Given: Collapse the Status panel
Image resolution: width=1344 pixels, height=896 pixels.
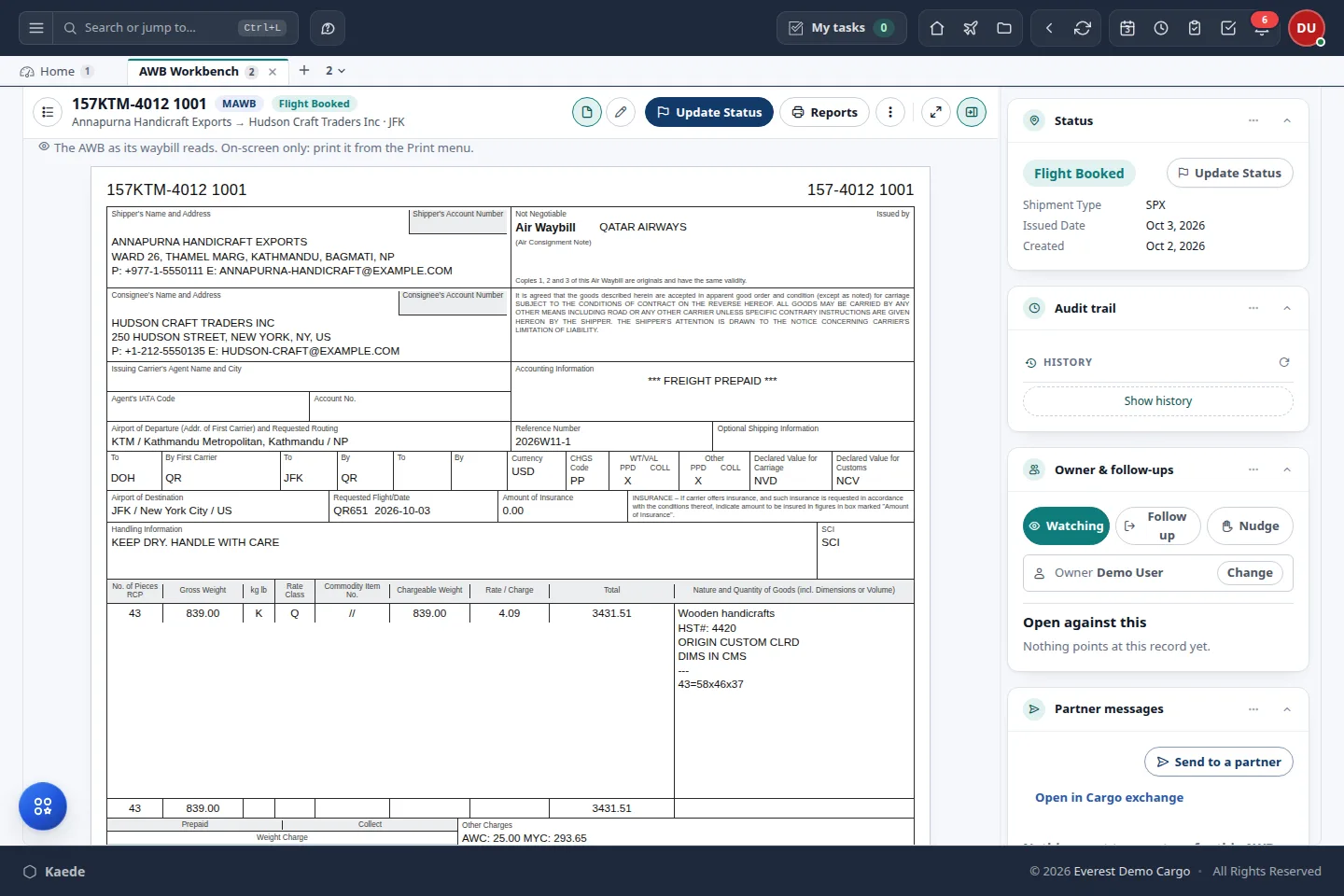Looking at the screenshot, I should [x=1287, y=120].
